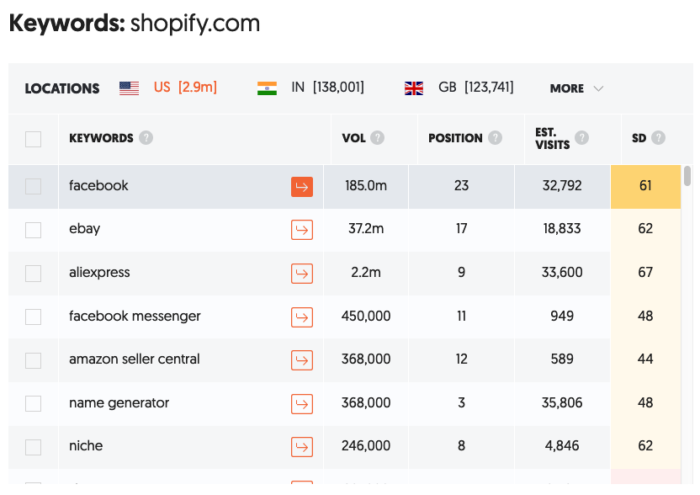
Task: Click help icon next to POSITION
Action: (x=495, y=138)
